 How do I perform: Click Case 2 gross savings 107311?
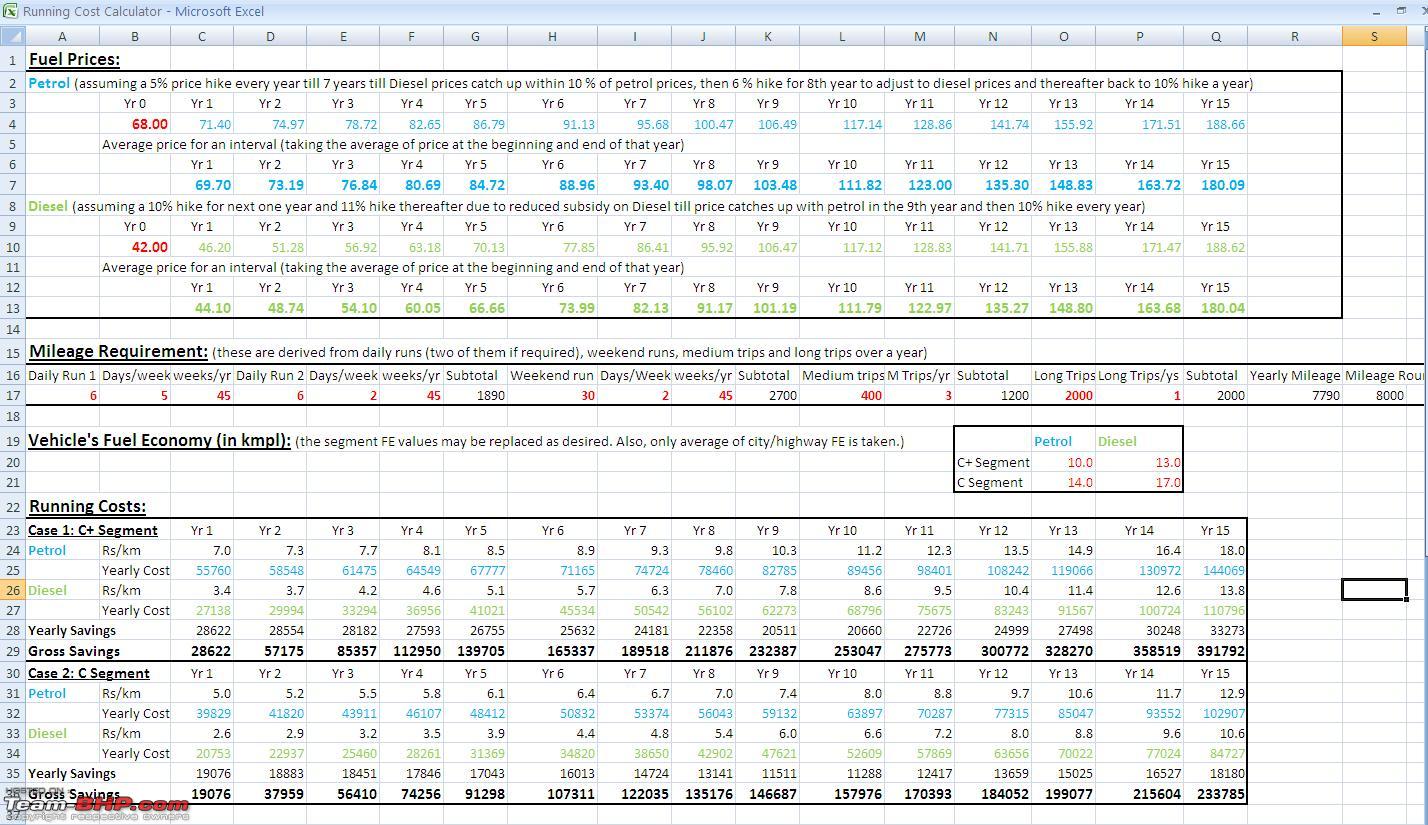click(572, 794)
